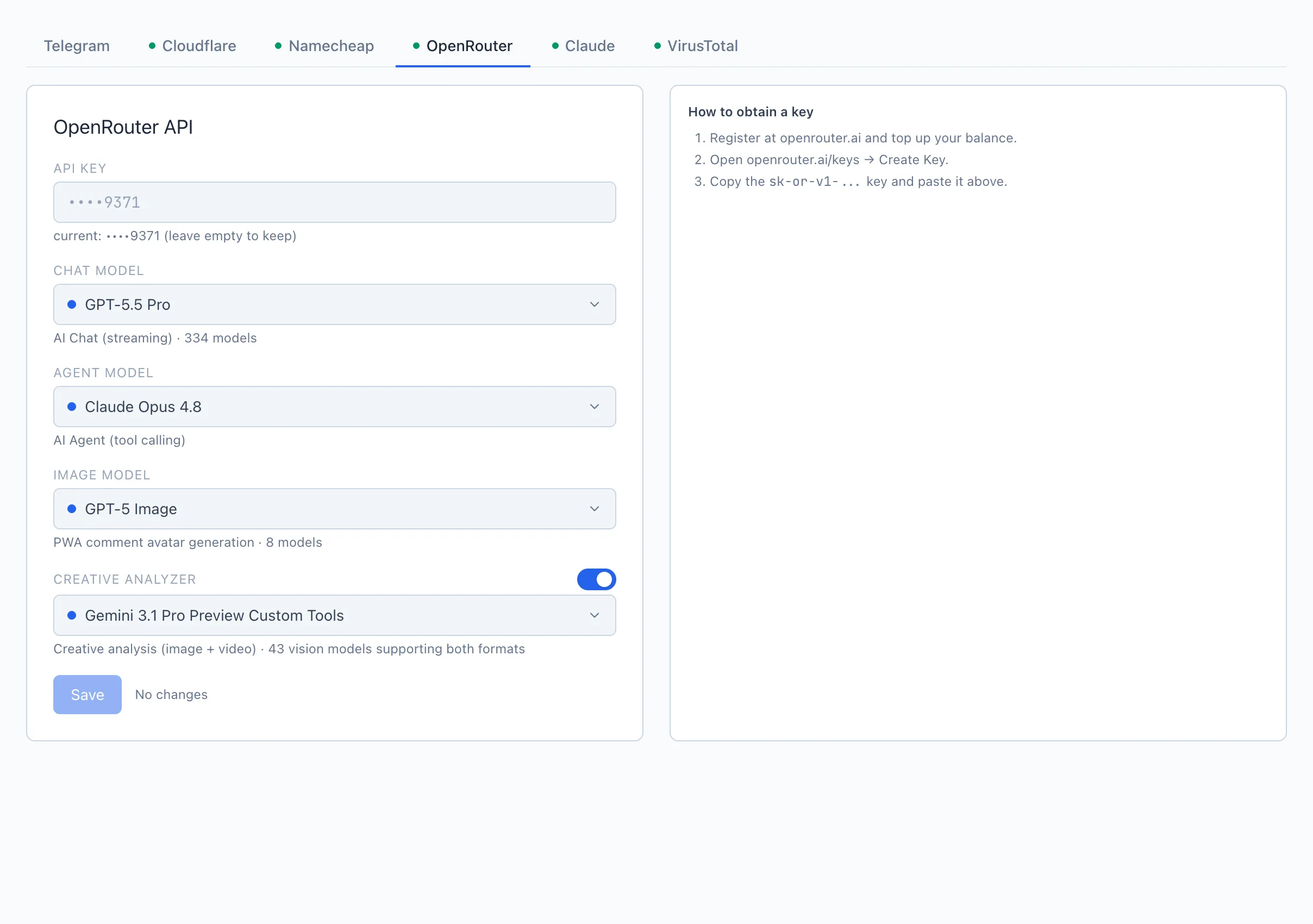Viewport: 1313px width, 924px height.
Task: Switch to the VirusTotal tab
Action: (696, 46)
